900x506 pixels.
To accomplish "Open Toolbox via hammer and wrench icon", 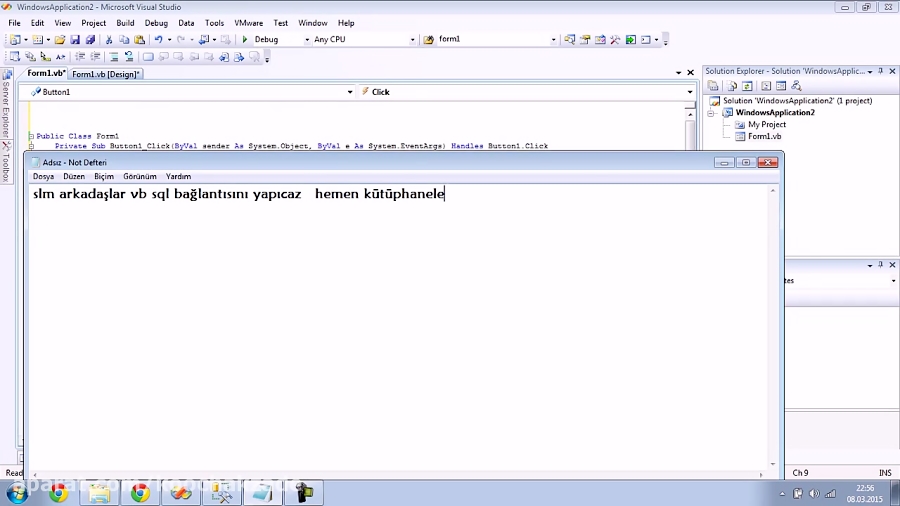I will 615,40.
